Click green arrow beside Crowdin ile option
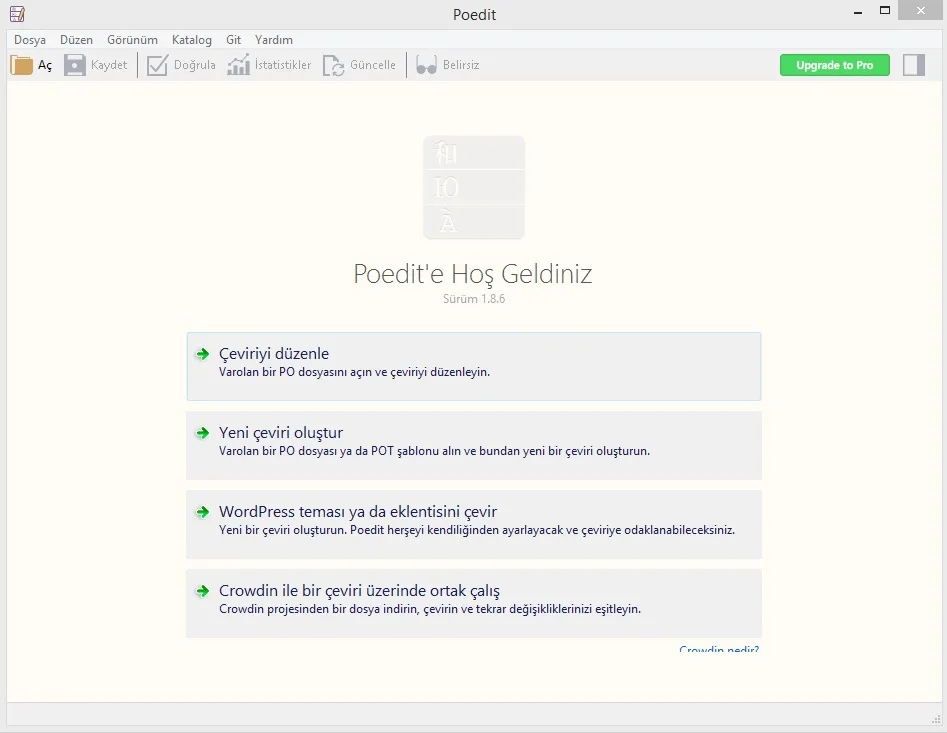 point(202,591)
